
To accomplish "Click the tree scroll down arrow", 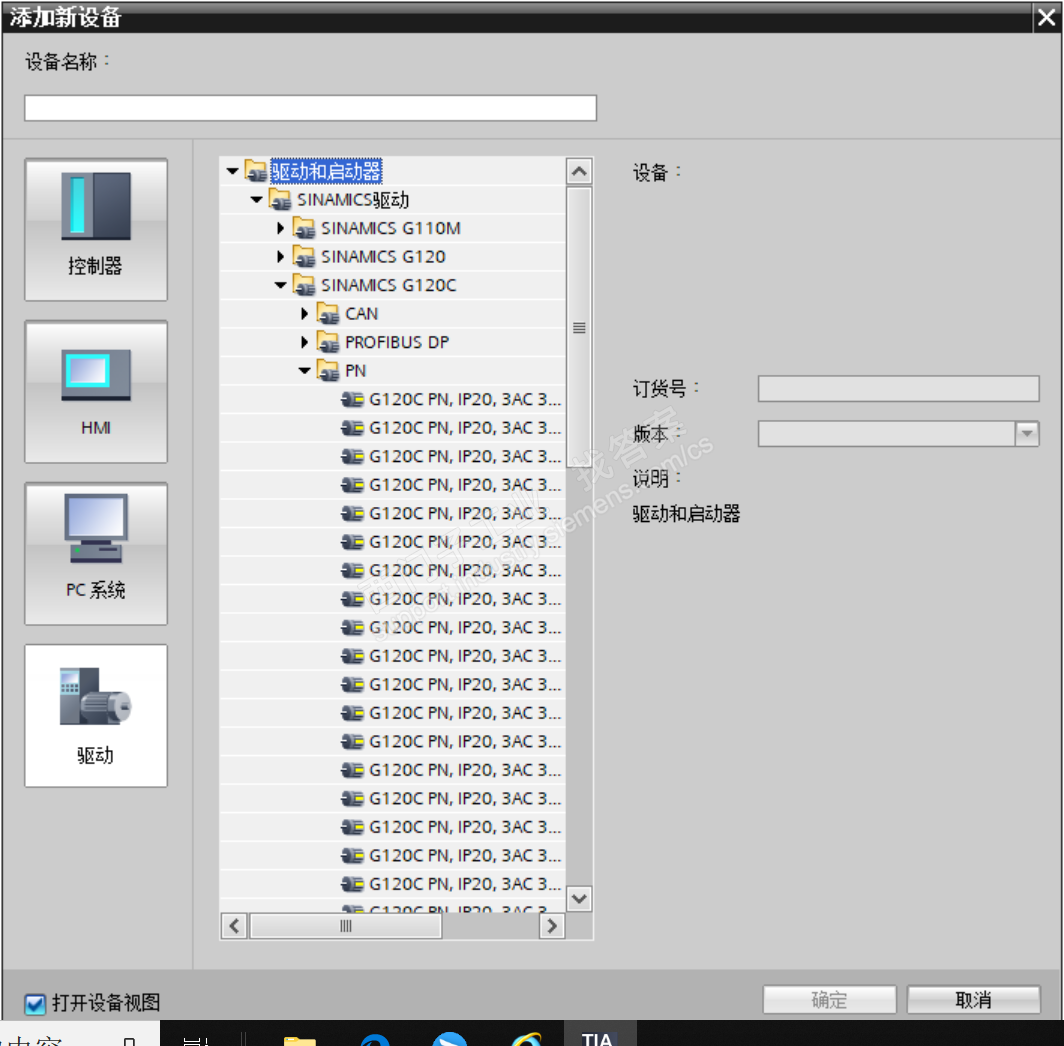I will (579, 899).
